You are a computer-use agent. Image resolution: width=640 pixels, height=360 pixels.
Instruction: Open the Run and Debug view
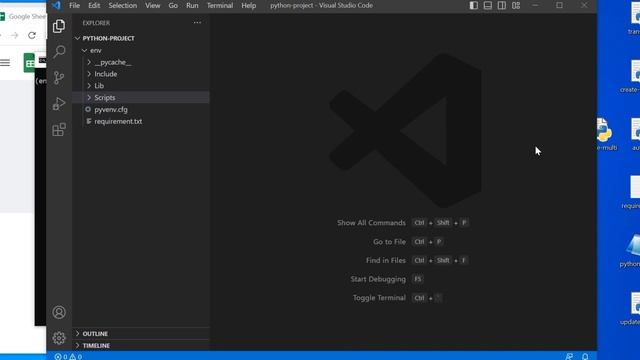(59, 104)
